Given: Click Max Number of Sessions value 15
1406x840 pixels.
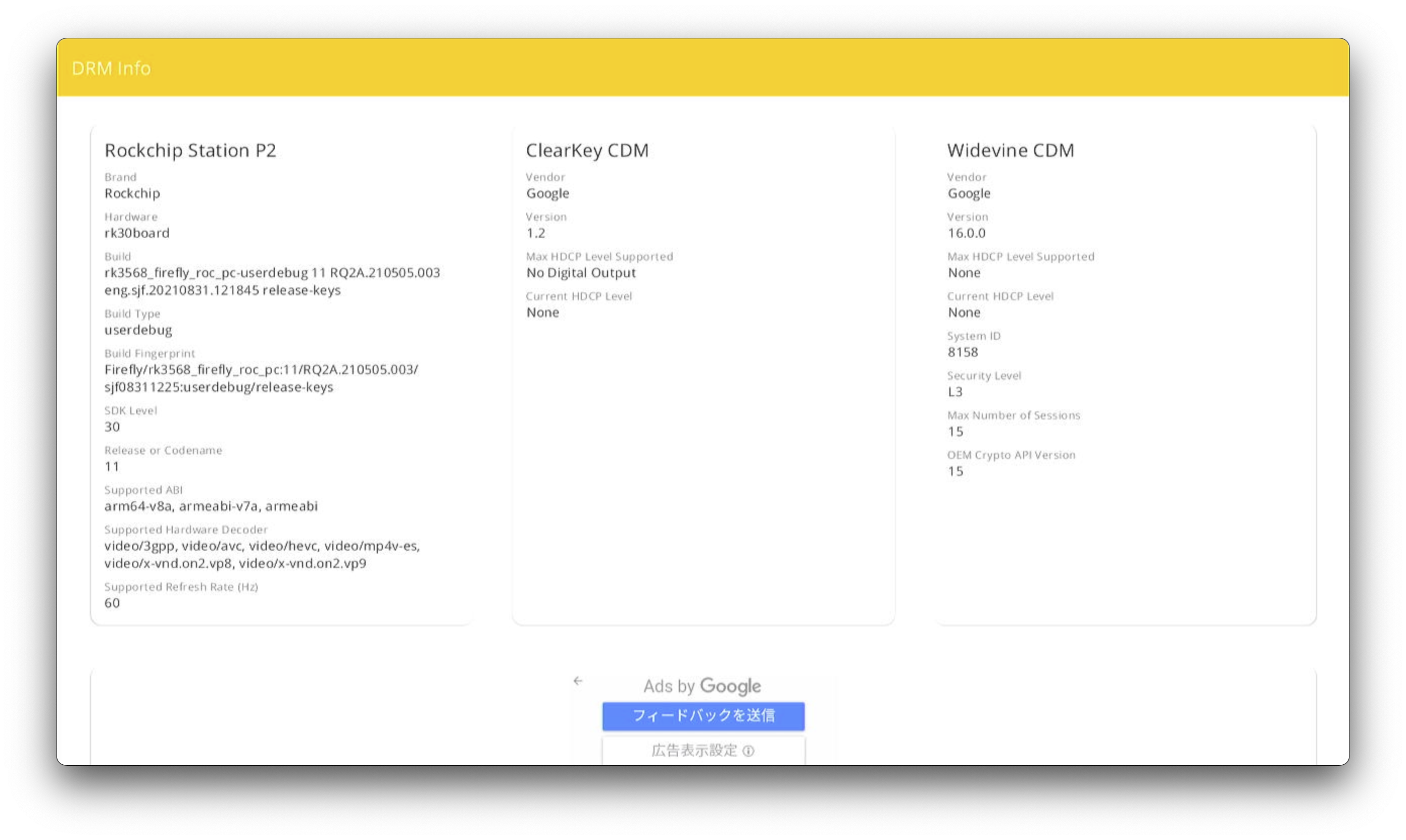Looking at the screenshot, I should pos(956,431).
